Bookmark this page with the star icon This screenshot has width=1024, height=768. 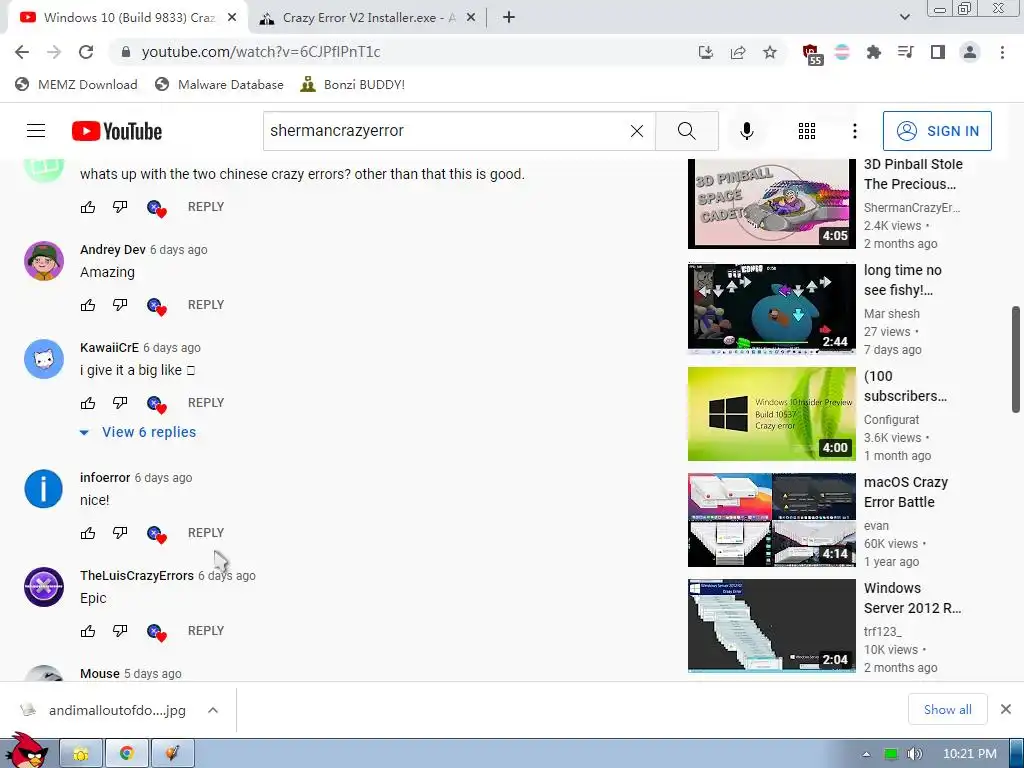[770, 52]
